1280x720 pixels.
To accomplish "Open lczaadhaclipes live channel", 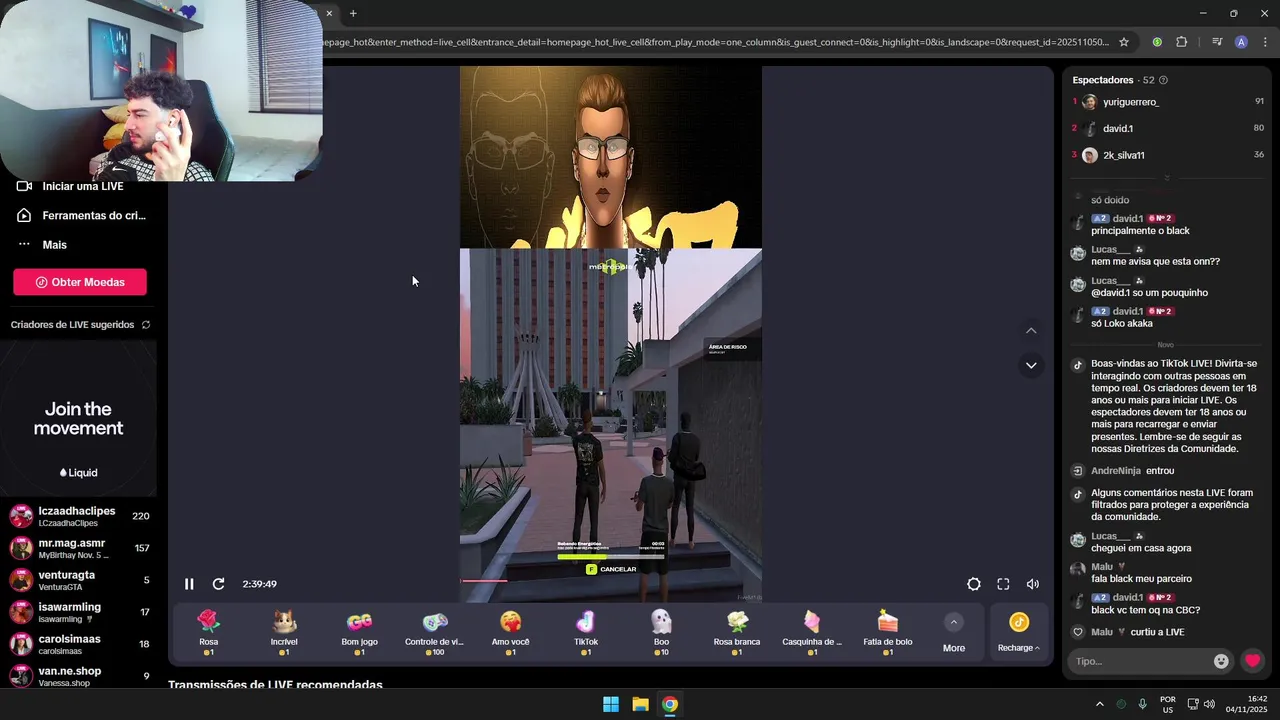I will click(x=78, y=516).
